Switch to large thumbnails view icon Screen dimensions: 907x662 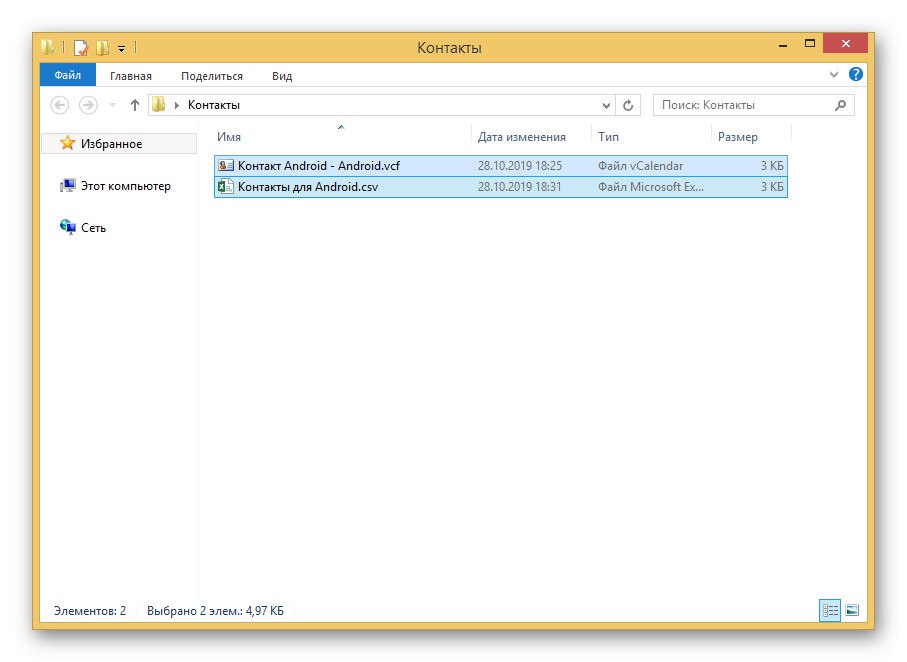tap(852, 610)
